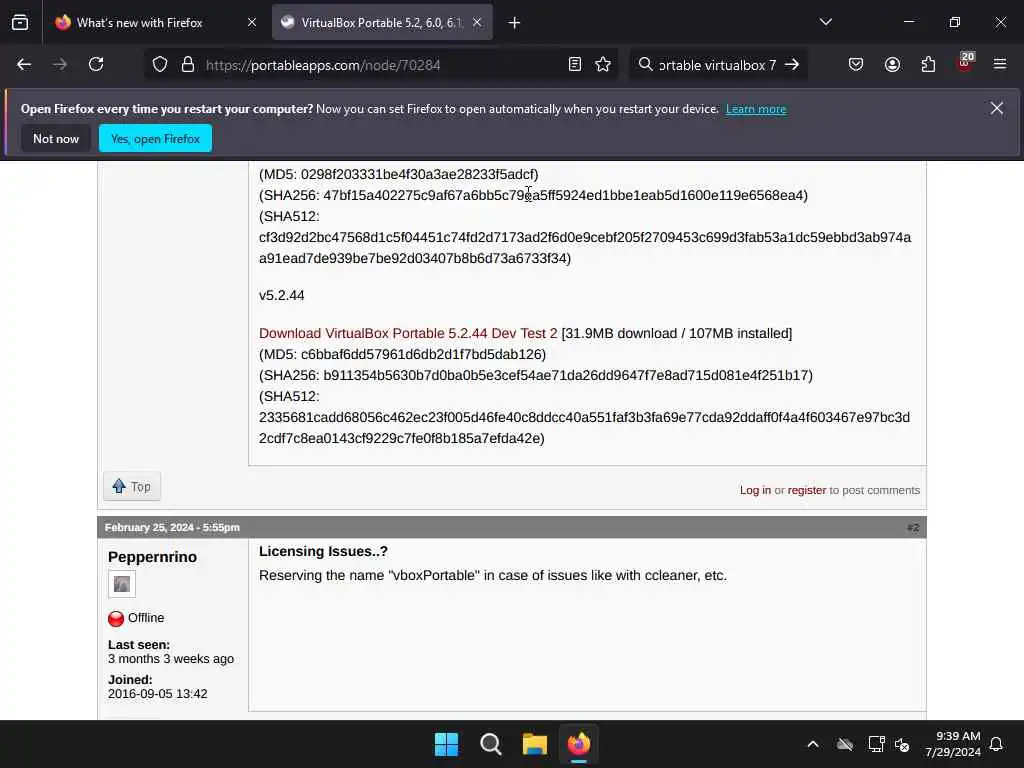The image size is (1024, 768).
Task: Open Windows Start menu
Action: [447, 744]
